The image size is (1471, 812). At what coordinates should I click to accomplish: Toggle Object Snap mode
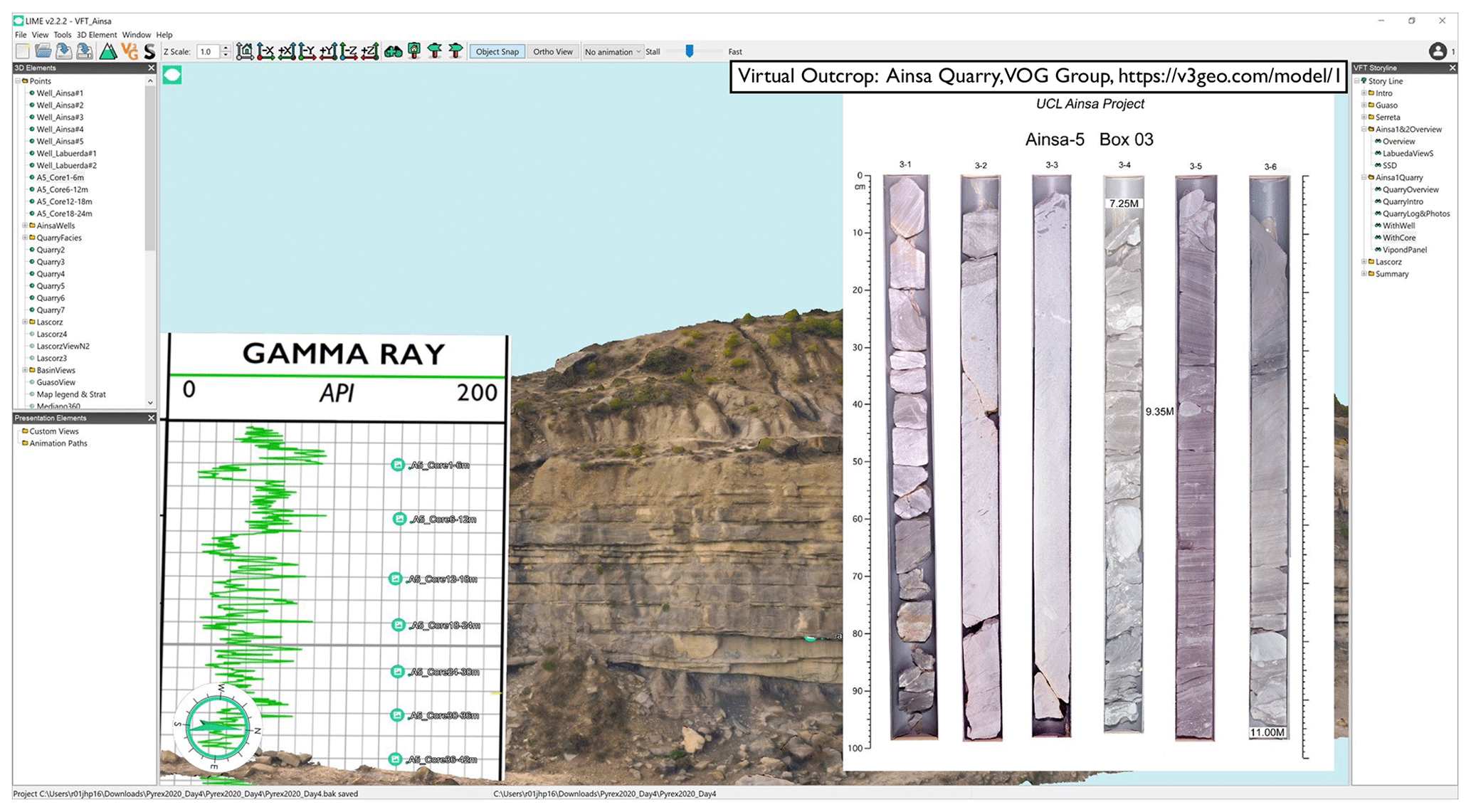coord(497,52)
